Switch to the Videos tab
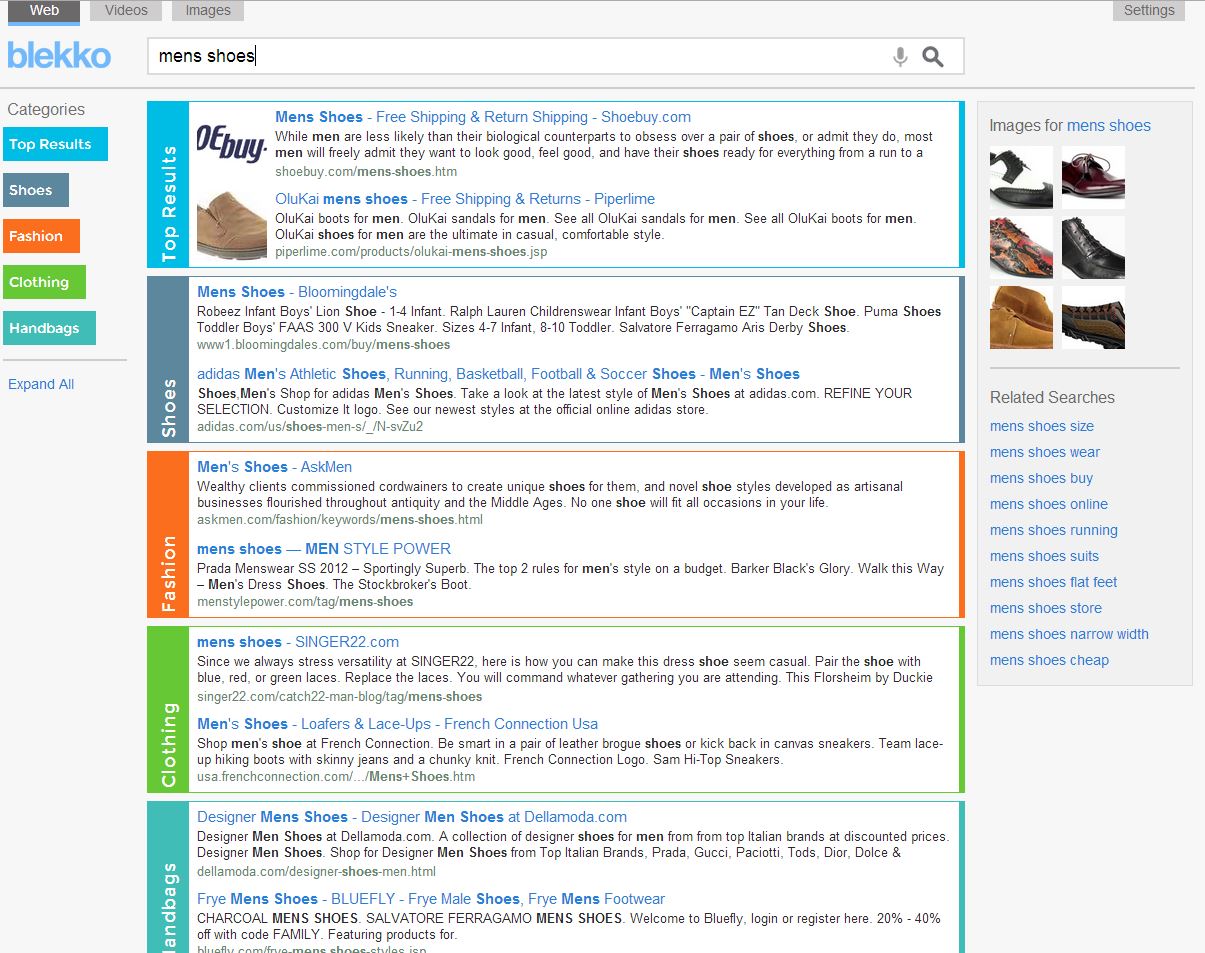Image resolution: width=1205 pixels, height=953 pixels. tap(126, 10)
